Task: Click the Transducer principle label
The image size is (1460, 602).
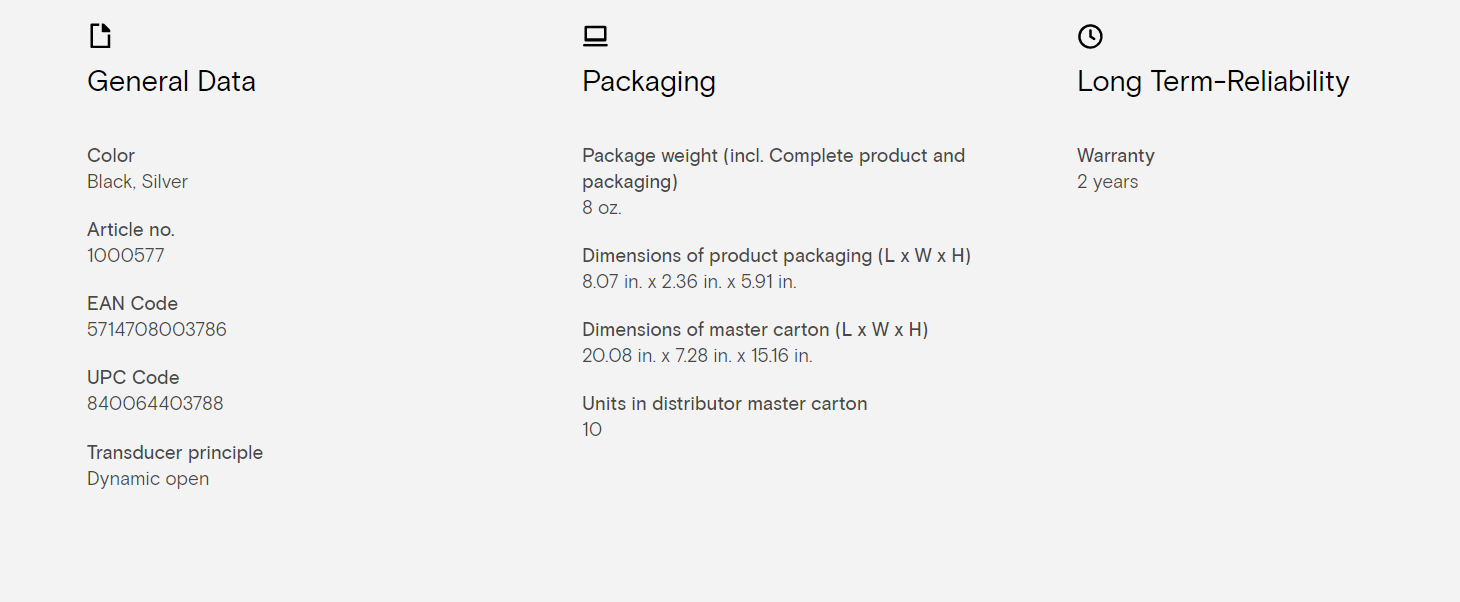Action: click(x=175, y=453)
